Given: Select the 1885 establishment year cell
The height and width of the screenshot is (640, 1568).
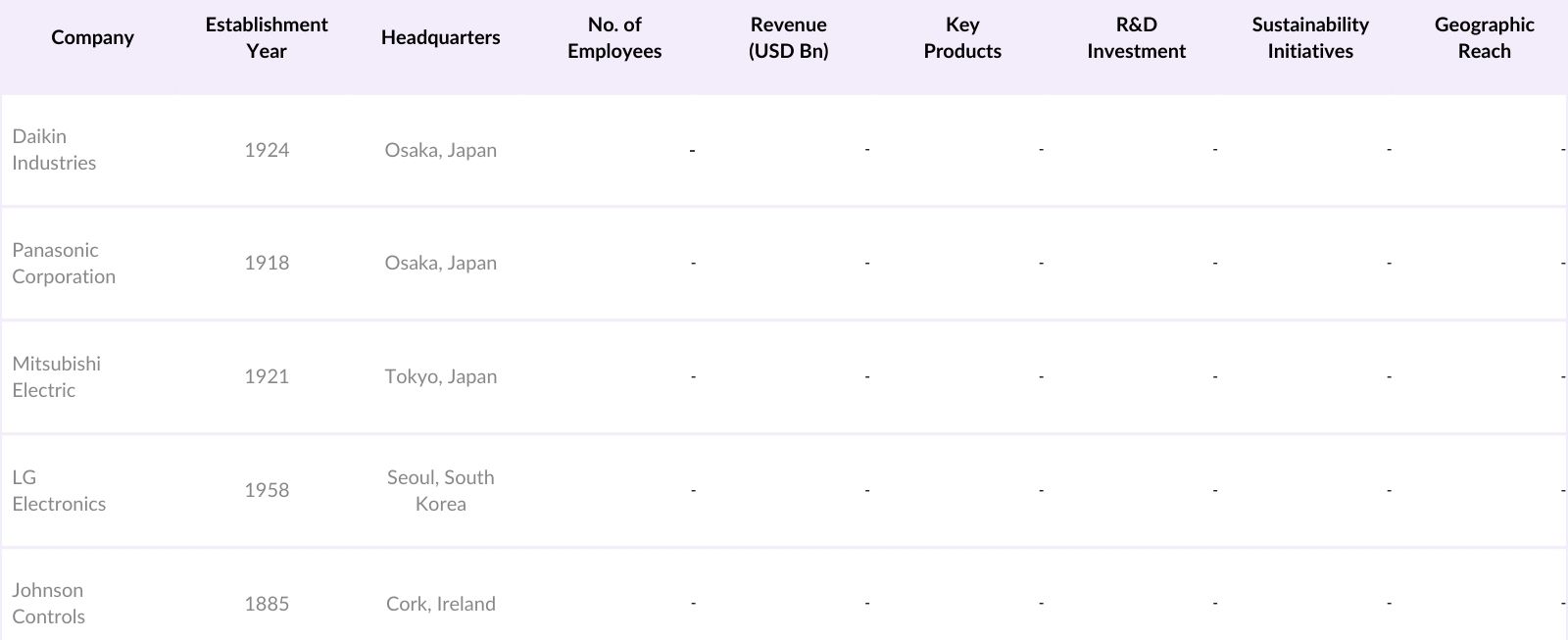Looking at the screenshot, I should [267, 604].
